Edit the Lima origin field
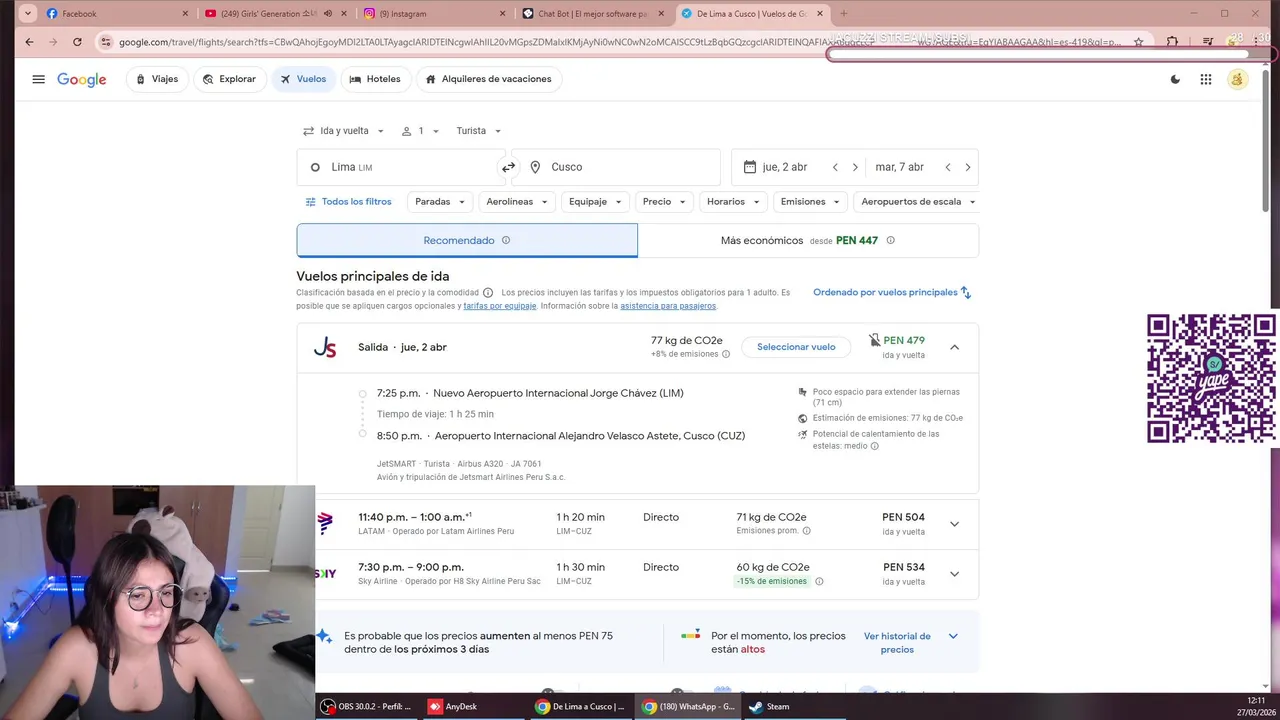Image resolution: width=1280 pixels, height=720 pixels. click(x=400, y=167)
